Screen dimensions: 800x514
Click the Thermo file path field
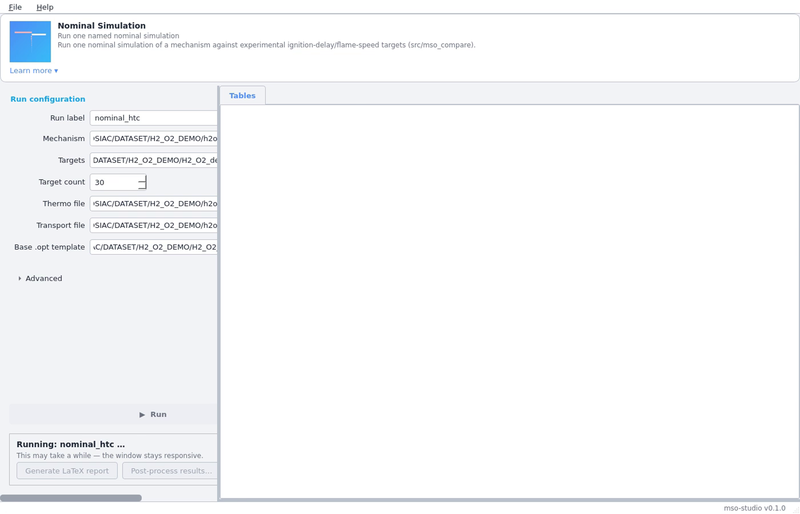tap(154, 204)
